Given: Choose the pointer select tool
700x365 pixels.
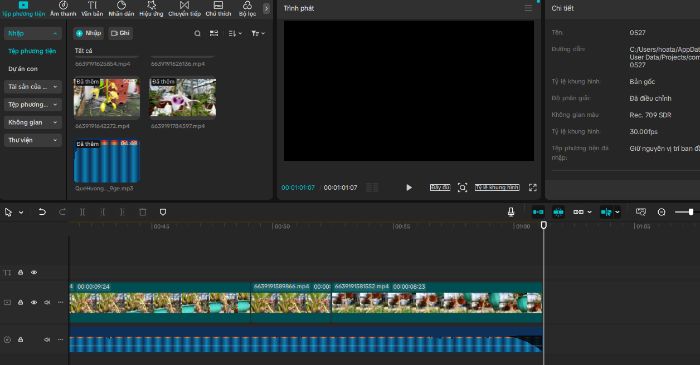Looking at the screenshot, I should click(8, 212).
